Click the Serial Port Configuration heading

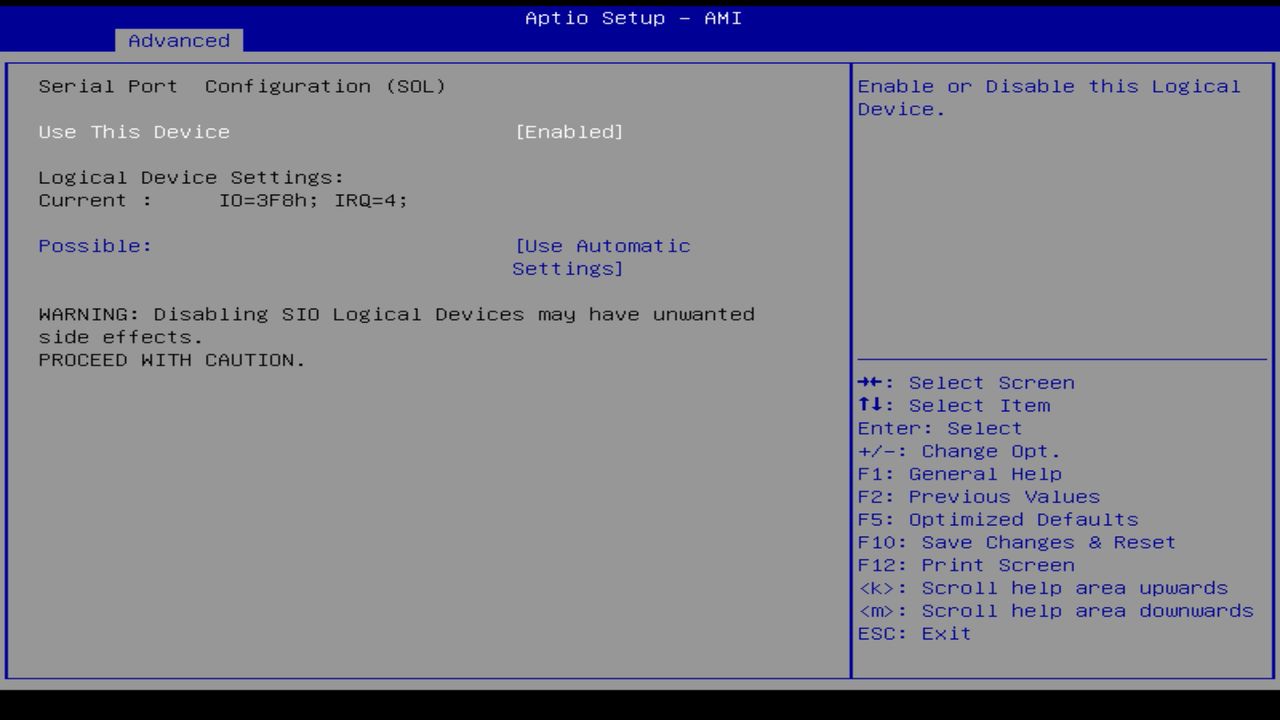pos(243,86)
